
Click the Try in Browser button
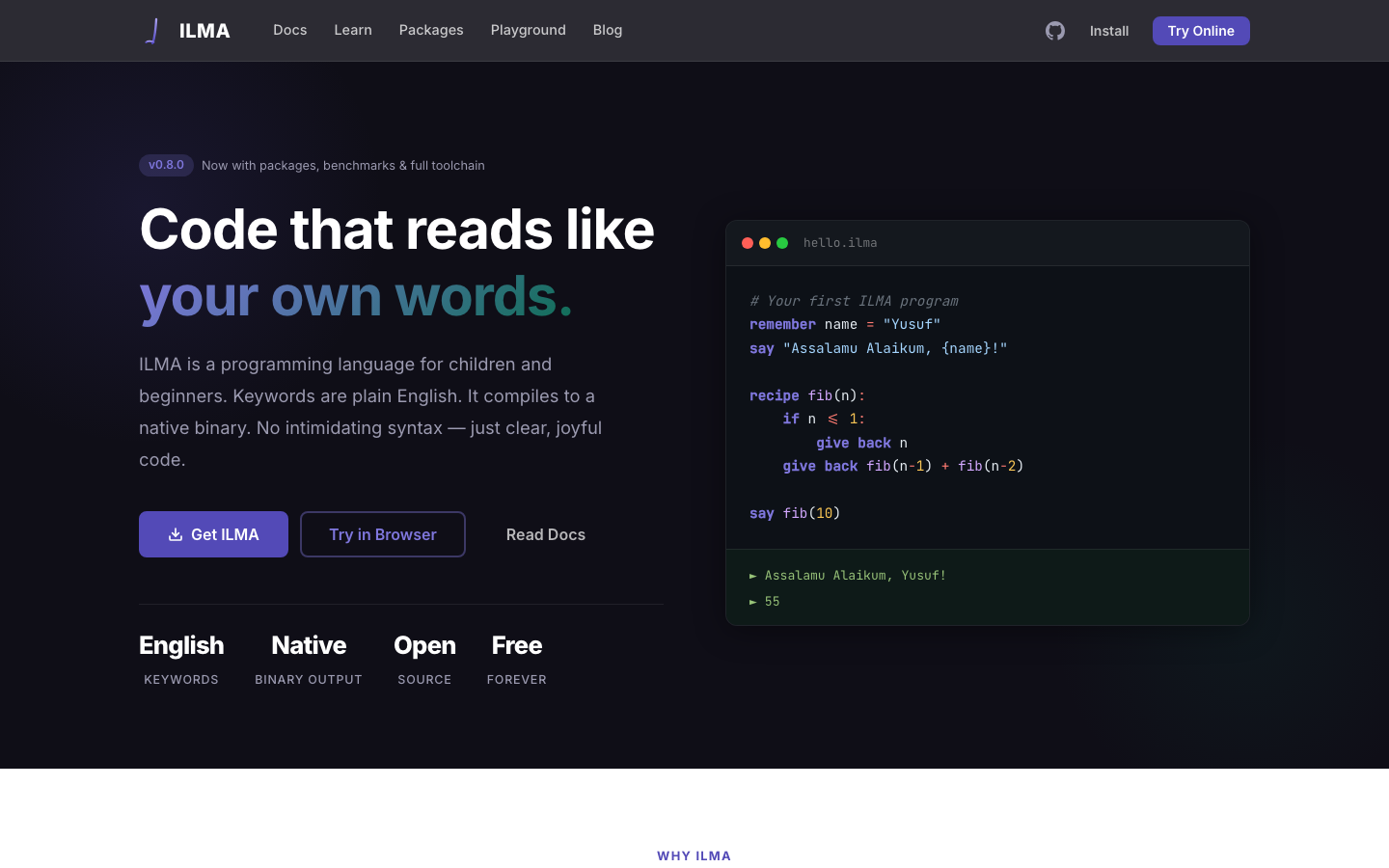383,534
